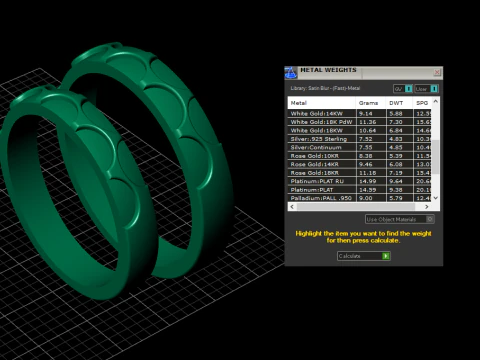Click DWT value 5.79
The image size is (480, 360).
[x=396, y=198]
